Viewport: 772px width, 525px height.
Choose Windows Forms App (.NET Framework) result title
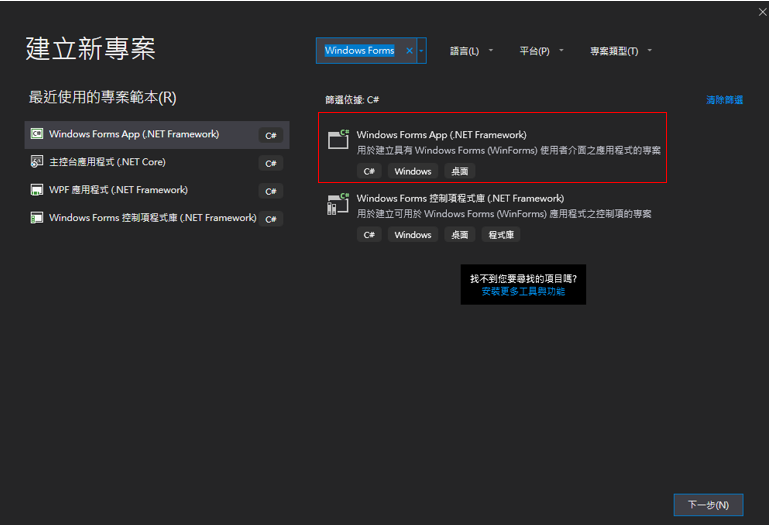point(442,134)
